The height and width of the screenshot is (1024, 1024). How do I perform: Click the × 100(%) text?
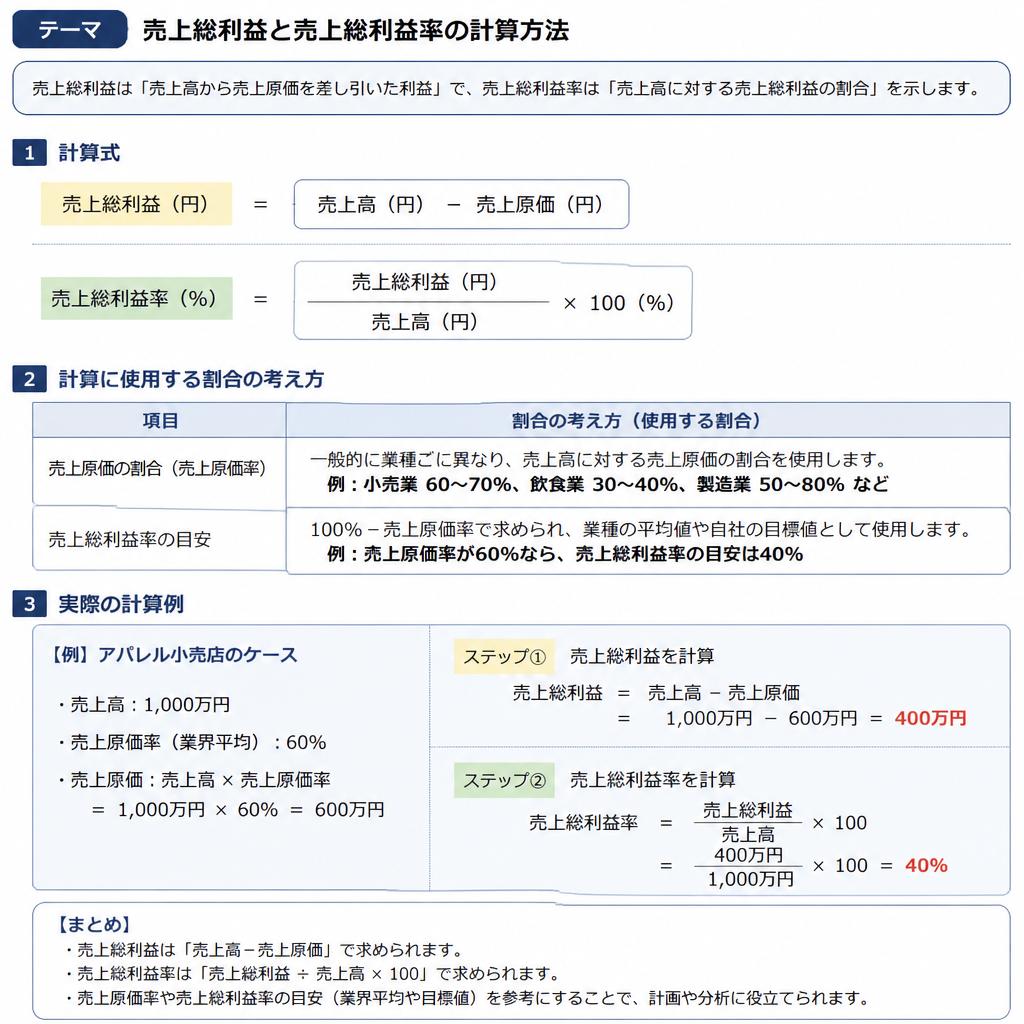point(618,303)
